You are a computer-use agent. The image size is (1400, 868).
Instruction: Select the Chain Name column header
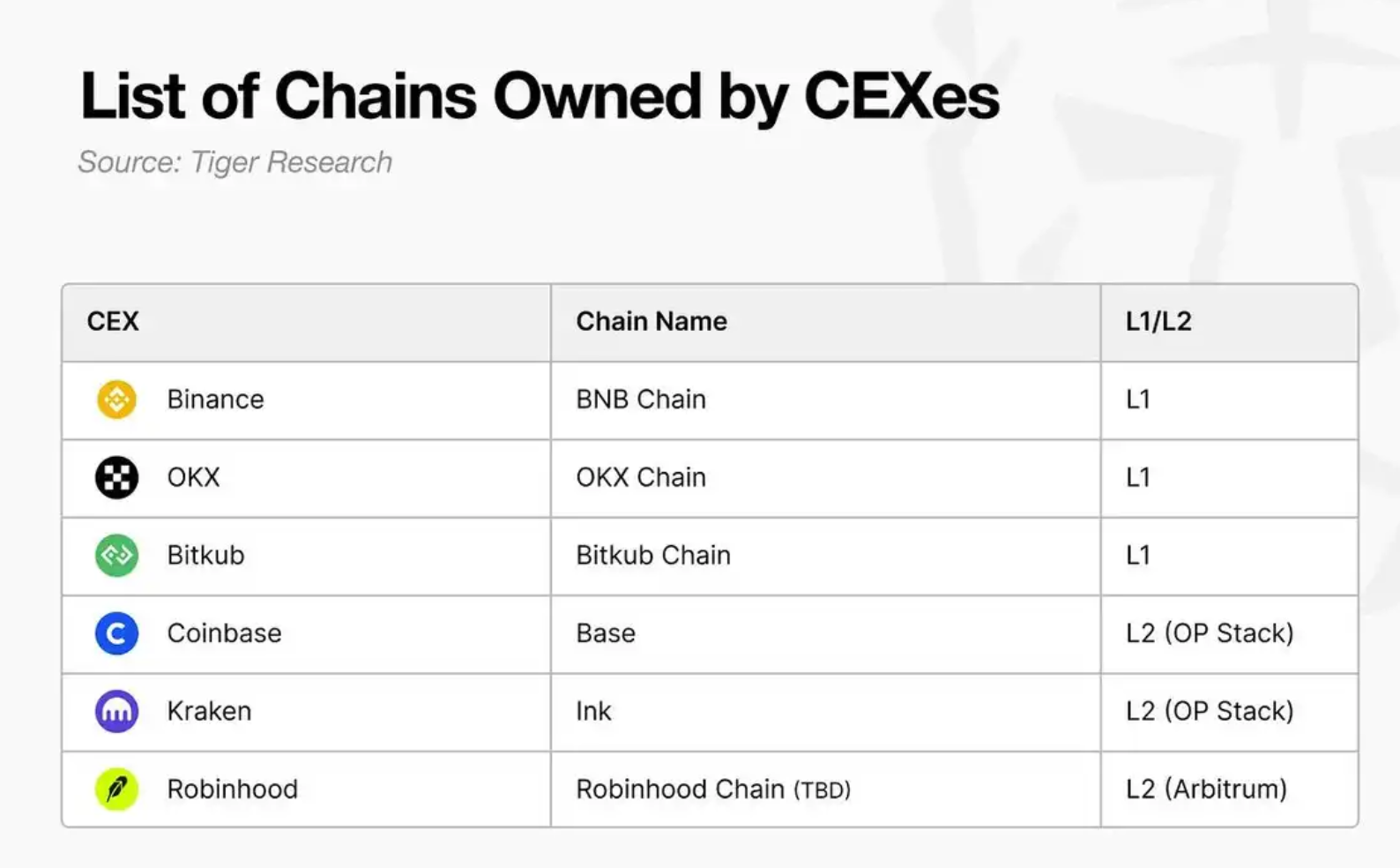[652, 321]
